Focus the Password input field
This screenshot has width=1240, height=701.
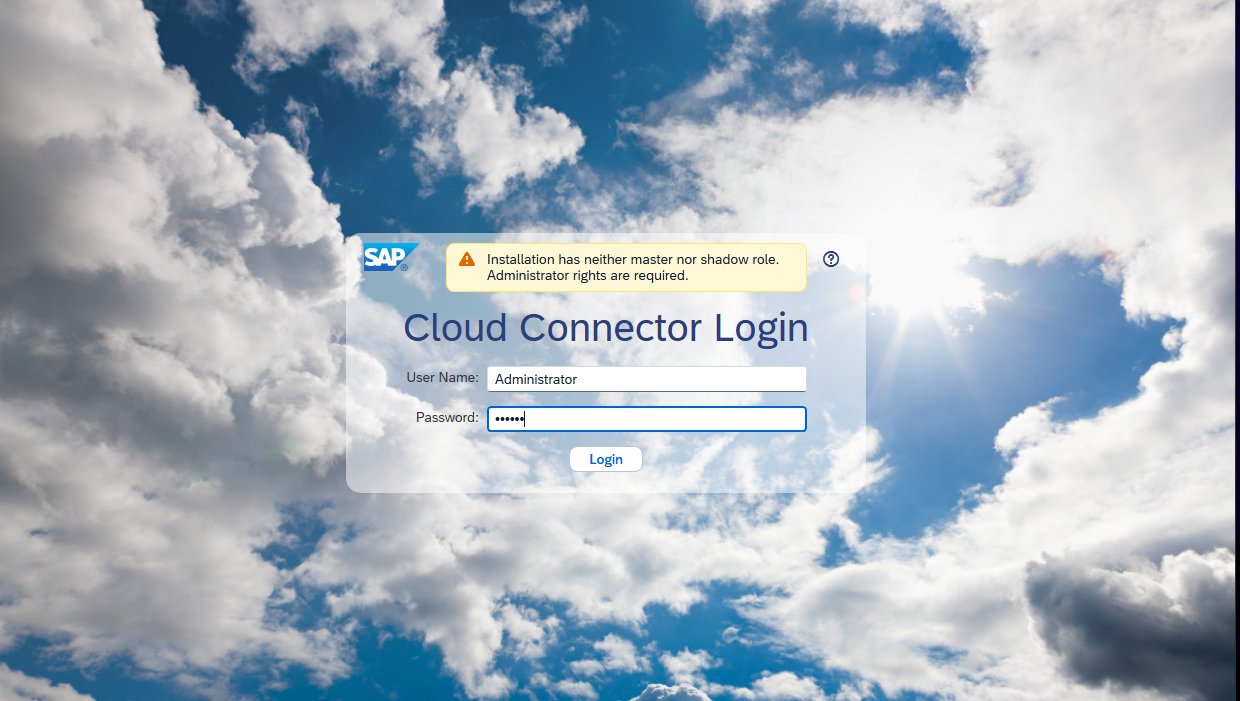pos(647,419)
